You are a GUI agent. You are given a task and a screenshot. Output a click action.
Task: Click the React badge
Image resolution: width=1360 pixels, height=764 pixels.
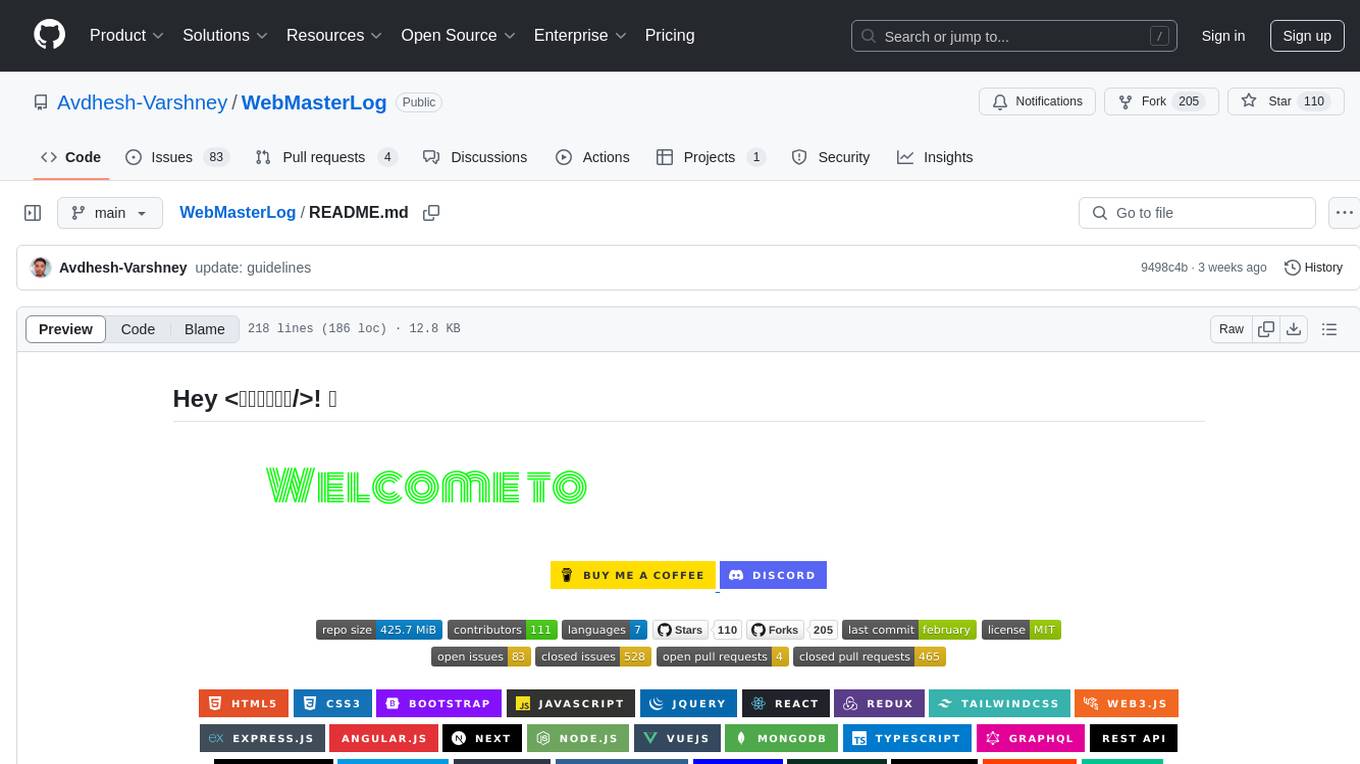coord(786,703)
